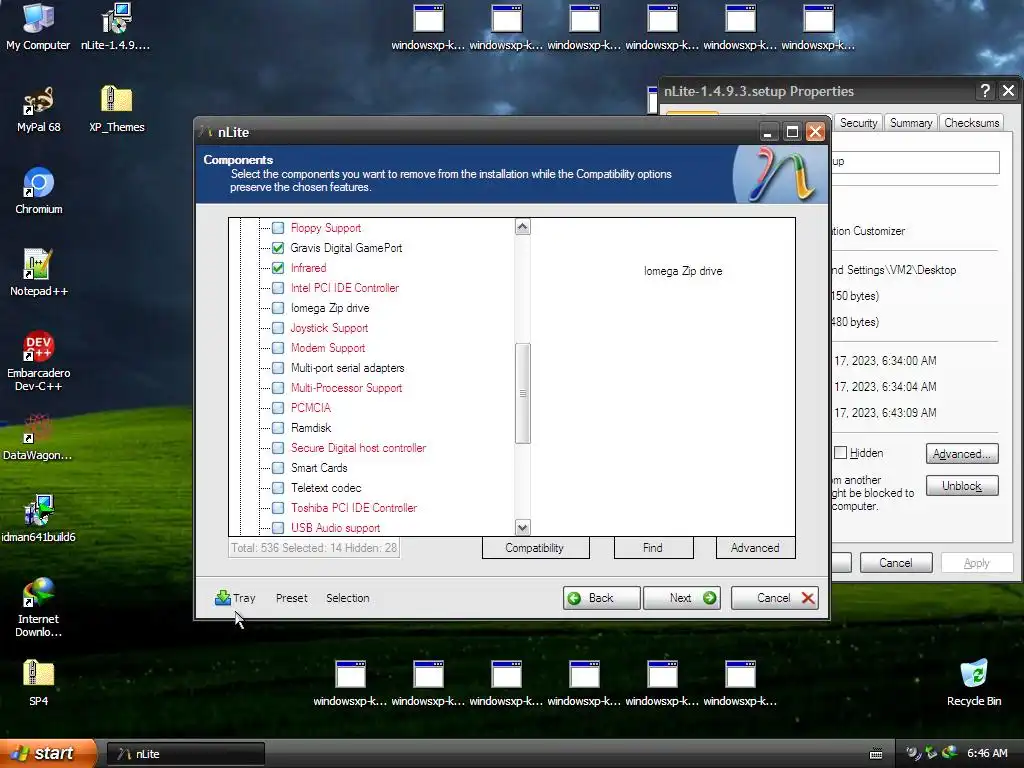Click help question mark in Properties title
The image size is (1024, 768).
coord(985,91)
